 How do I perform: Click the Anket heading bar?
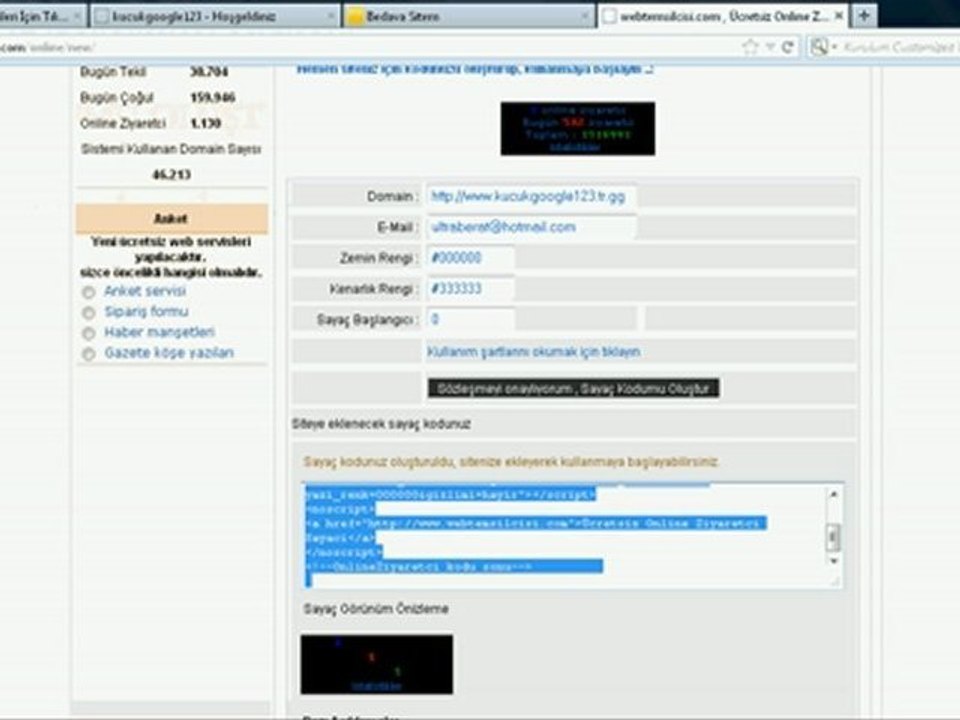click(x=171, y=219)
